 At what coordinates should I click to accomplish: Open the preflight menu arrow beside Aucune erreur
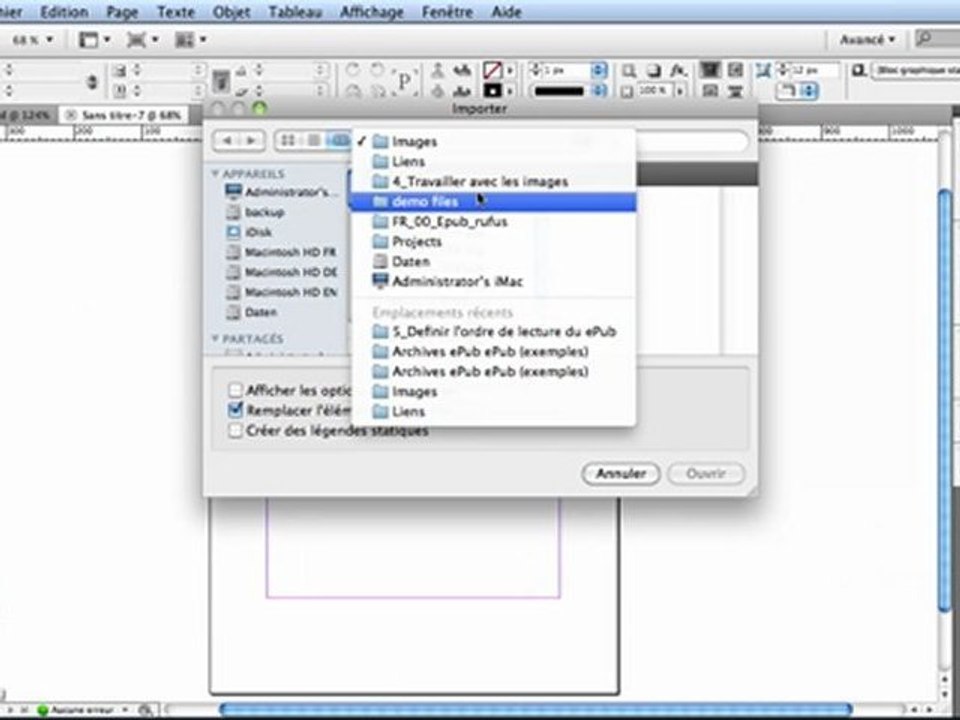(x=126, y=710)
